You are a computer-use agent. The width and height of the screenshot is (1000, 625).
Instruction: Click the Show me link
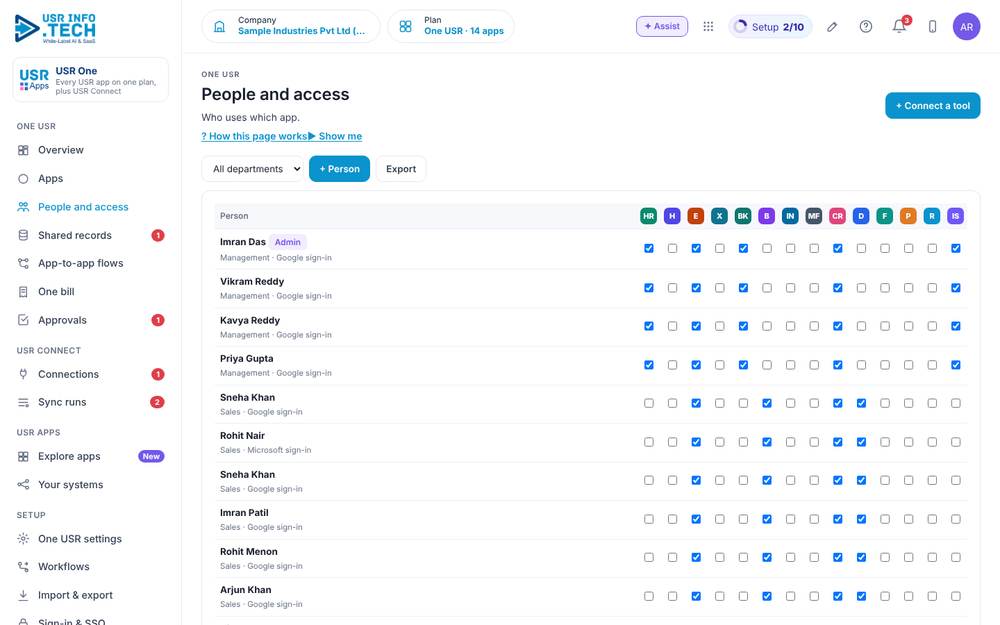[x=335, y=136]
